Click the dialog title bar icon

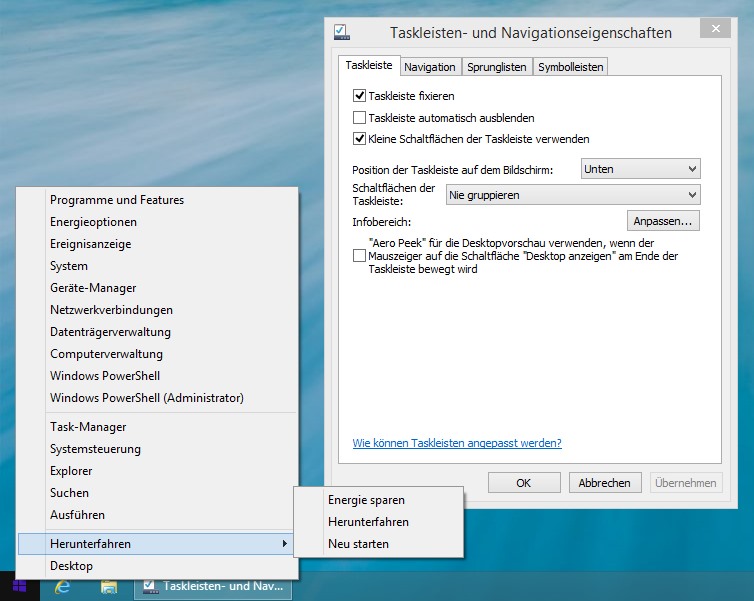point(342,32)
